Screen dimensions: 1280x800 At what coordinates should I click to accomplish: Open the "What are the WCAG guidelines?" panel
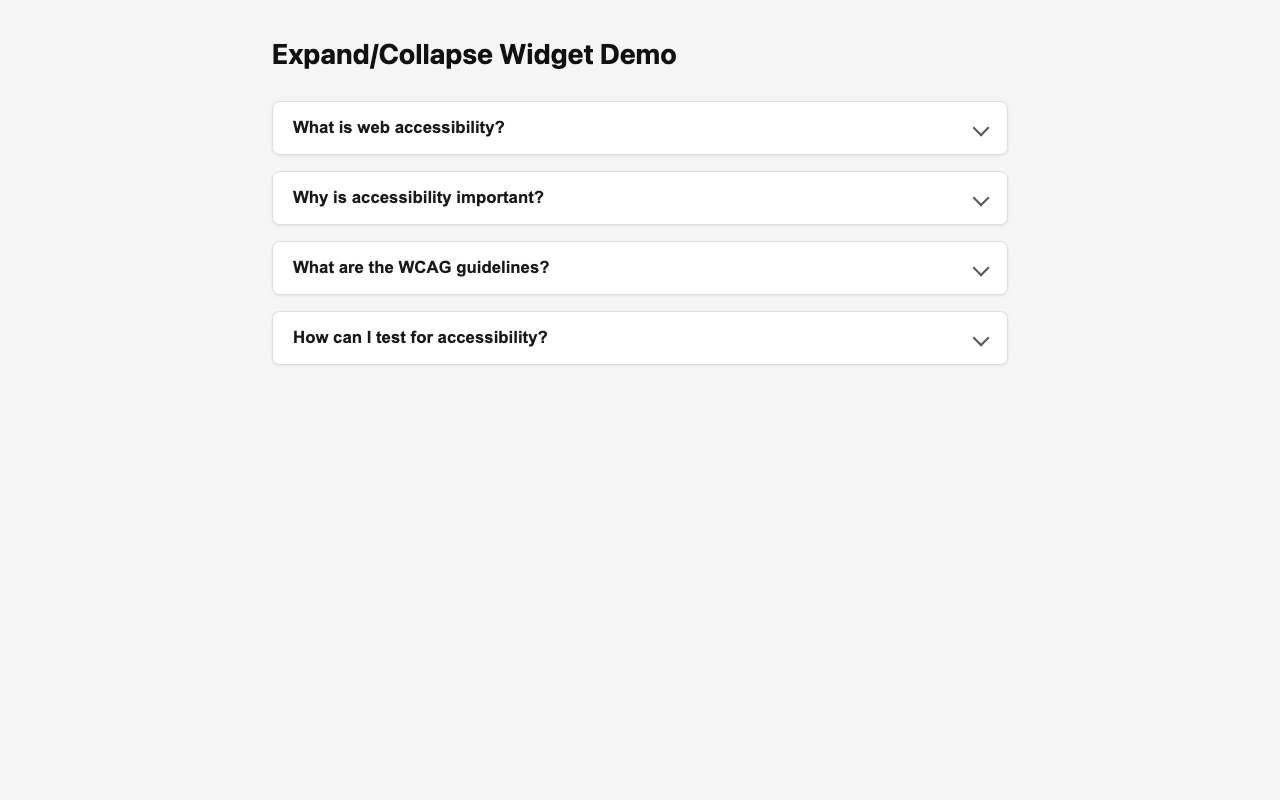click(640, 267)
